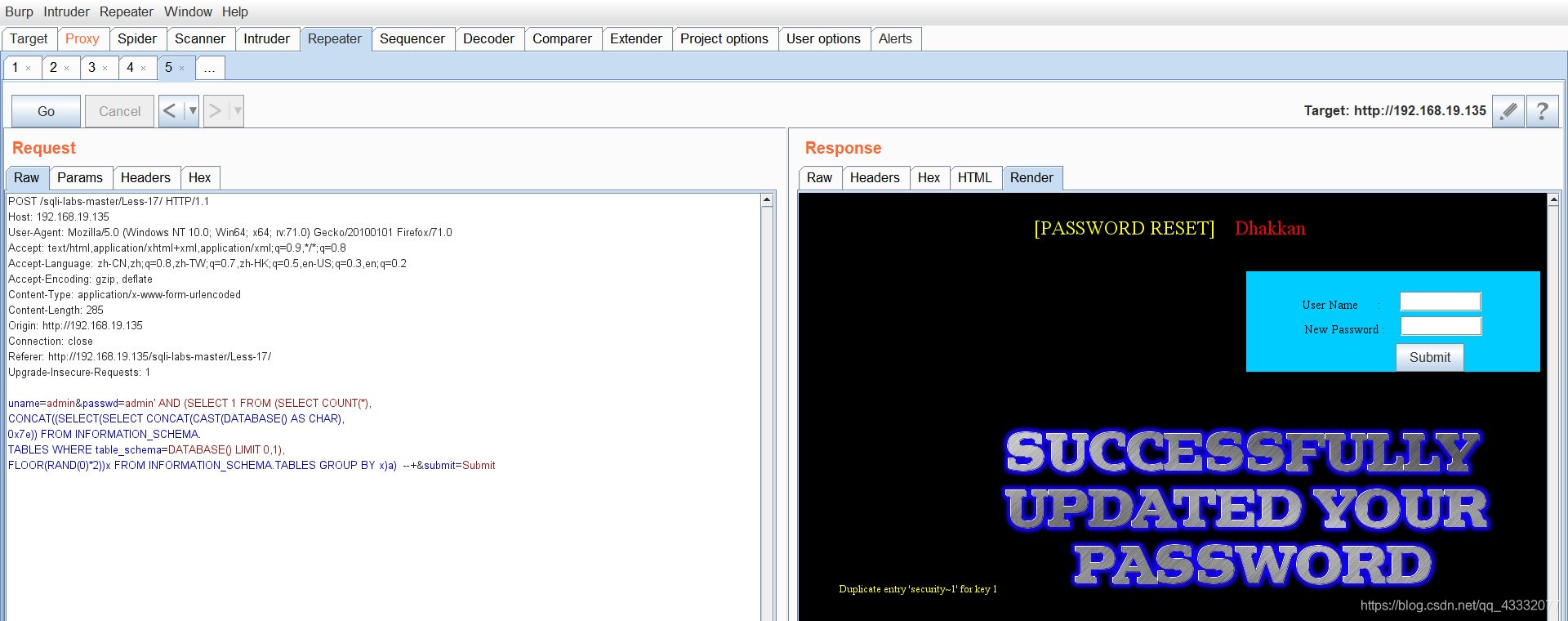Open the Repeater menu in menu bar

(127, 11)
